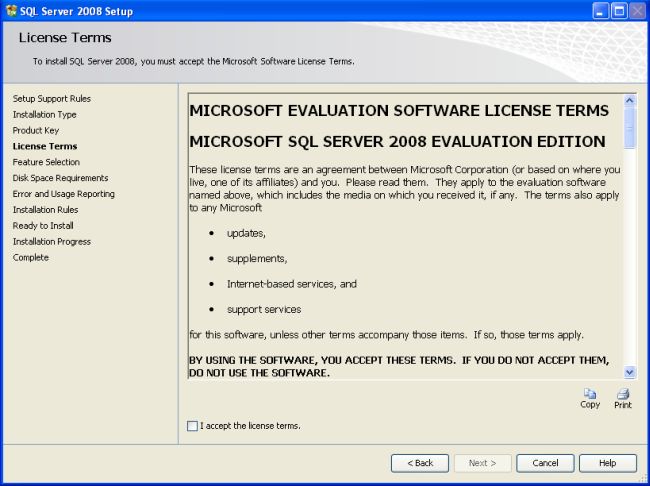650x486 pixels.
Task: Click the 'support services' bullet text
Action: [264, 309]
